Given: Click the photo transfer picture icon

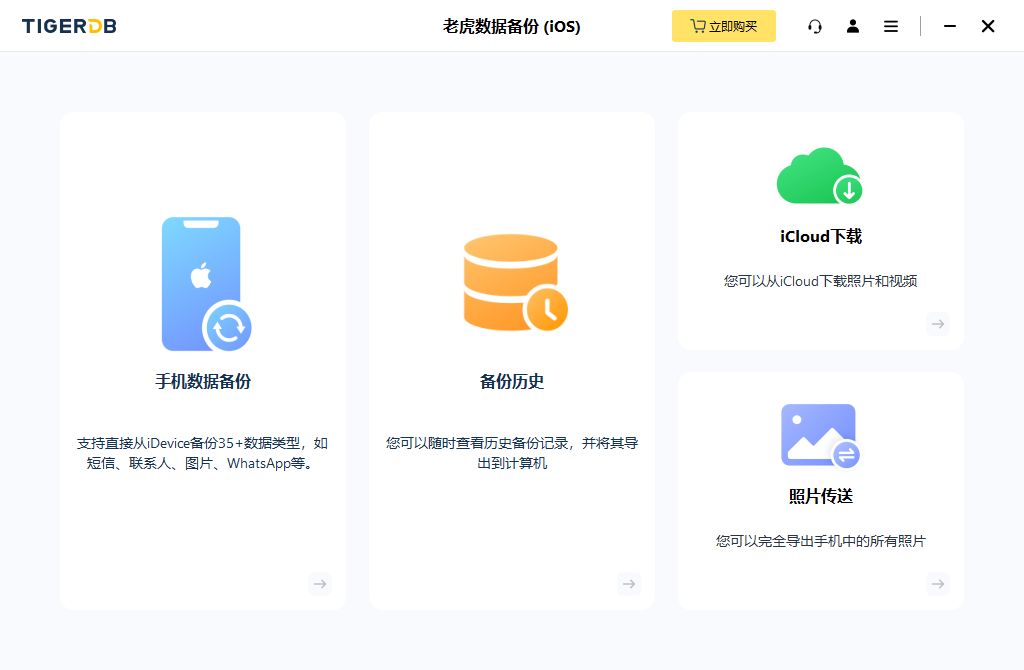Looking at the screenshot, I should click(819, 436).
